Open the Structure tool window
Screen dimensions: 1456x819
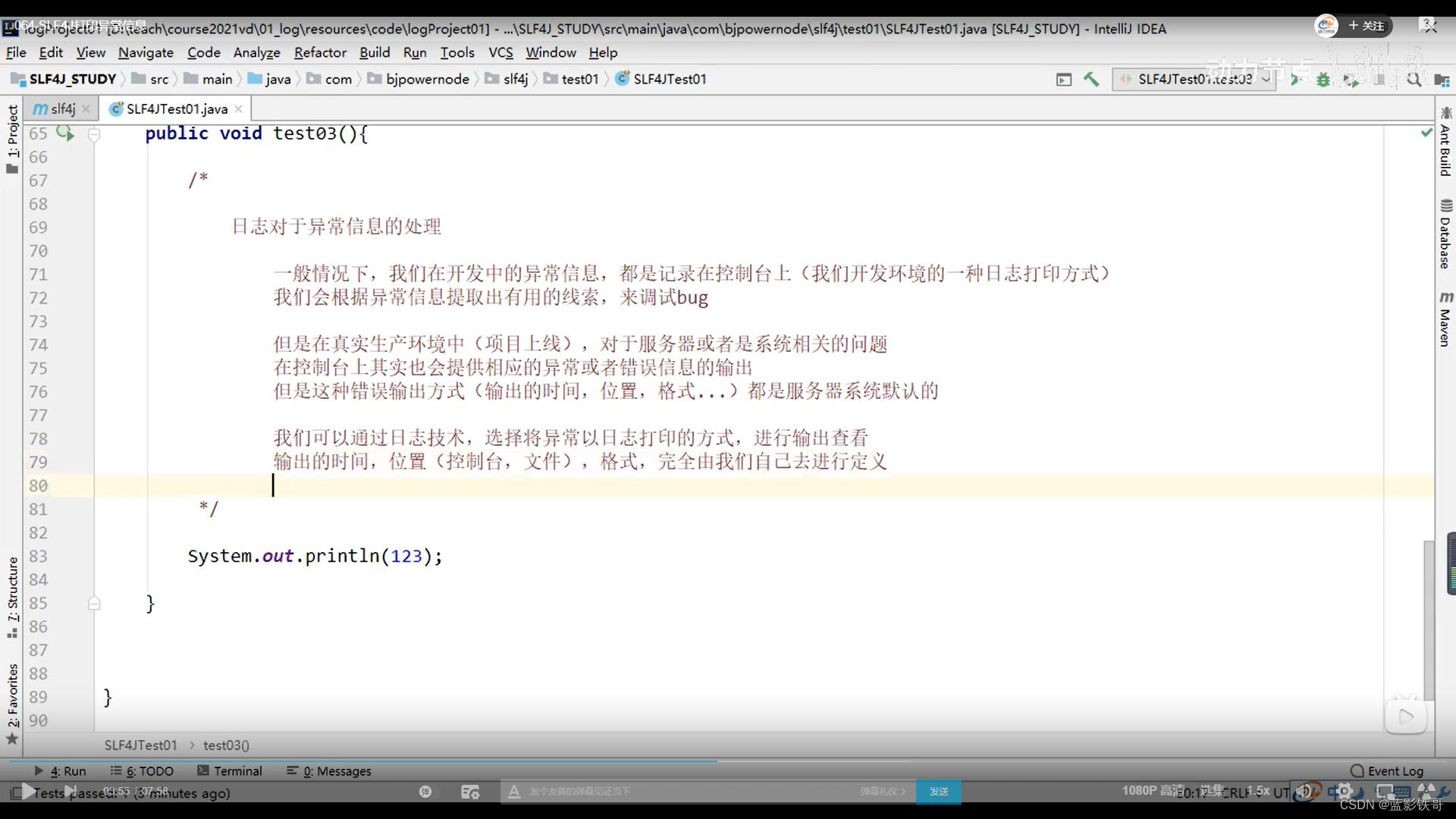[x=12, y=597]
